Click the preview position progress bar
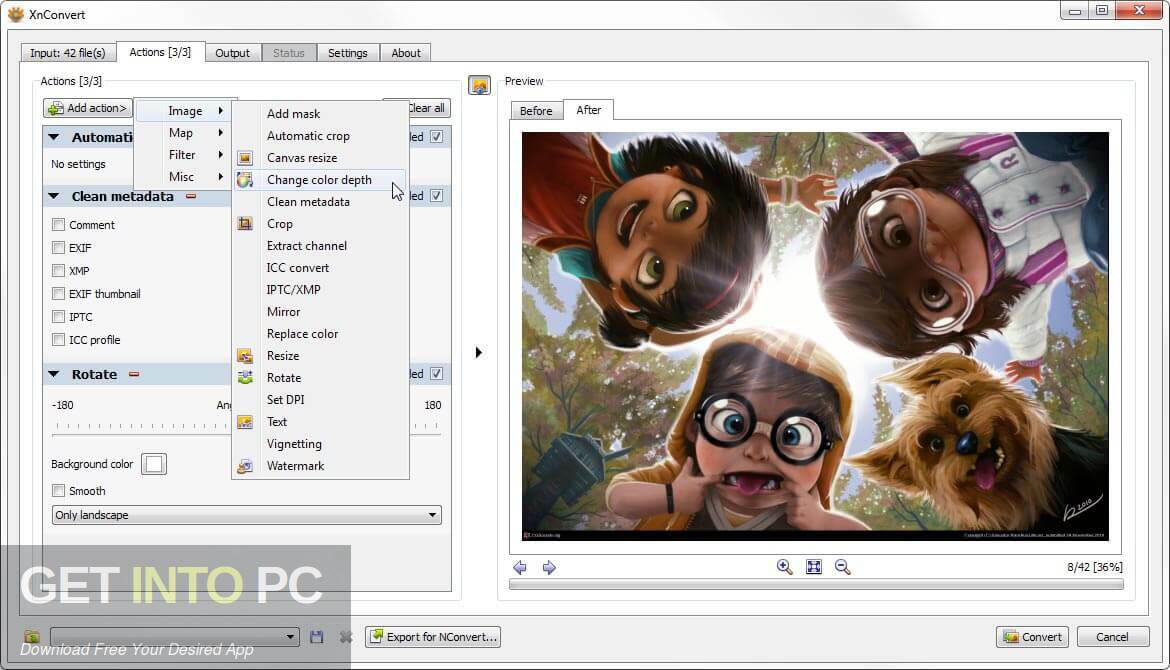 coord(816,585)
